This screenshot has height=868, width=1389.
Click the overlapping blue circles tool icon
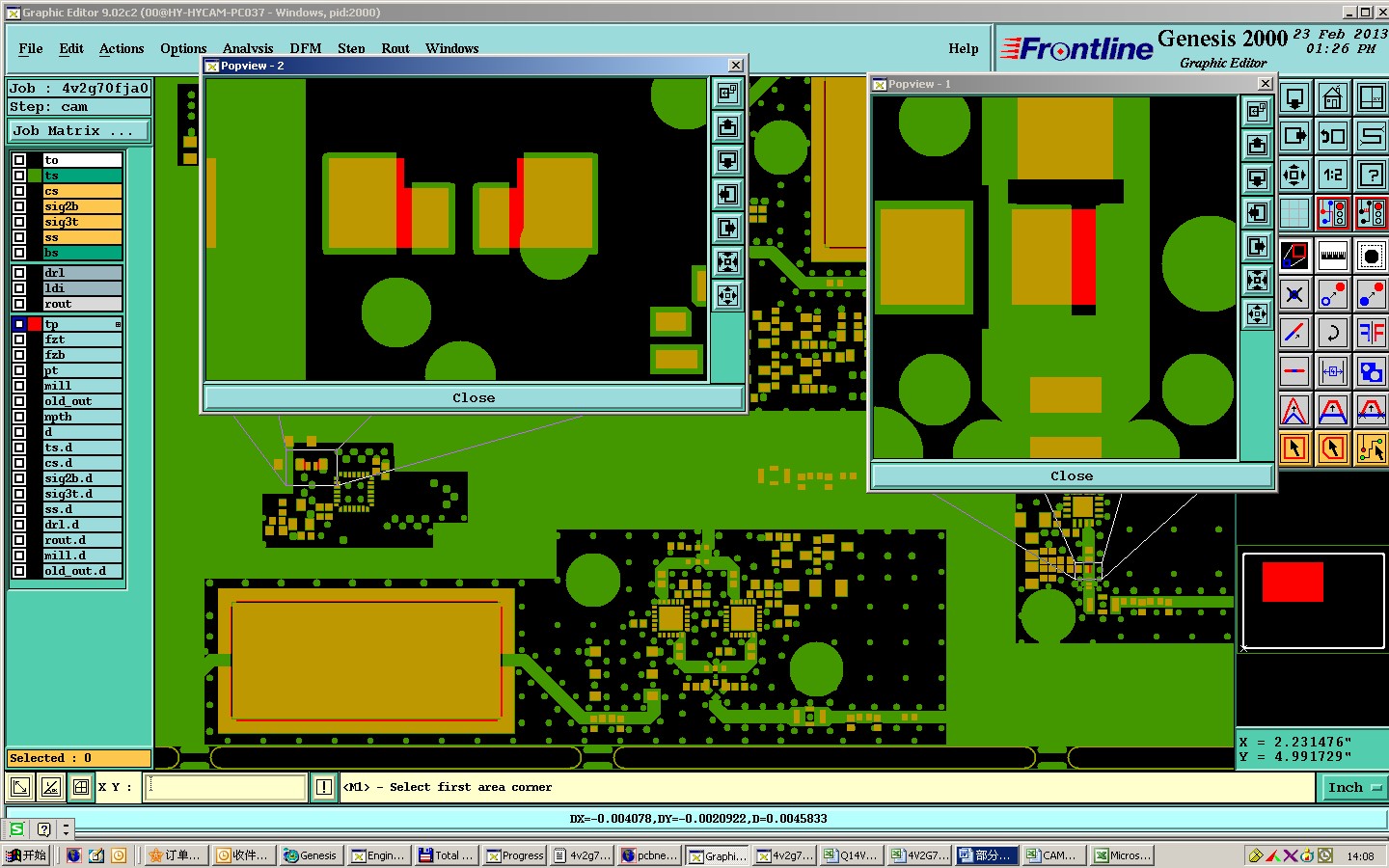coord(1371,371)
